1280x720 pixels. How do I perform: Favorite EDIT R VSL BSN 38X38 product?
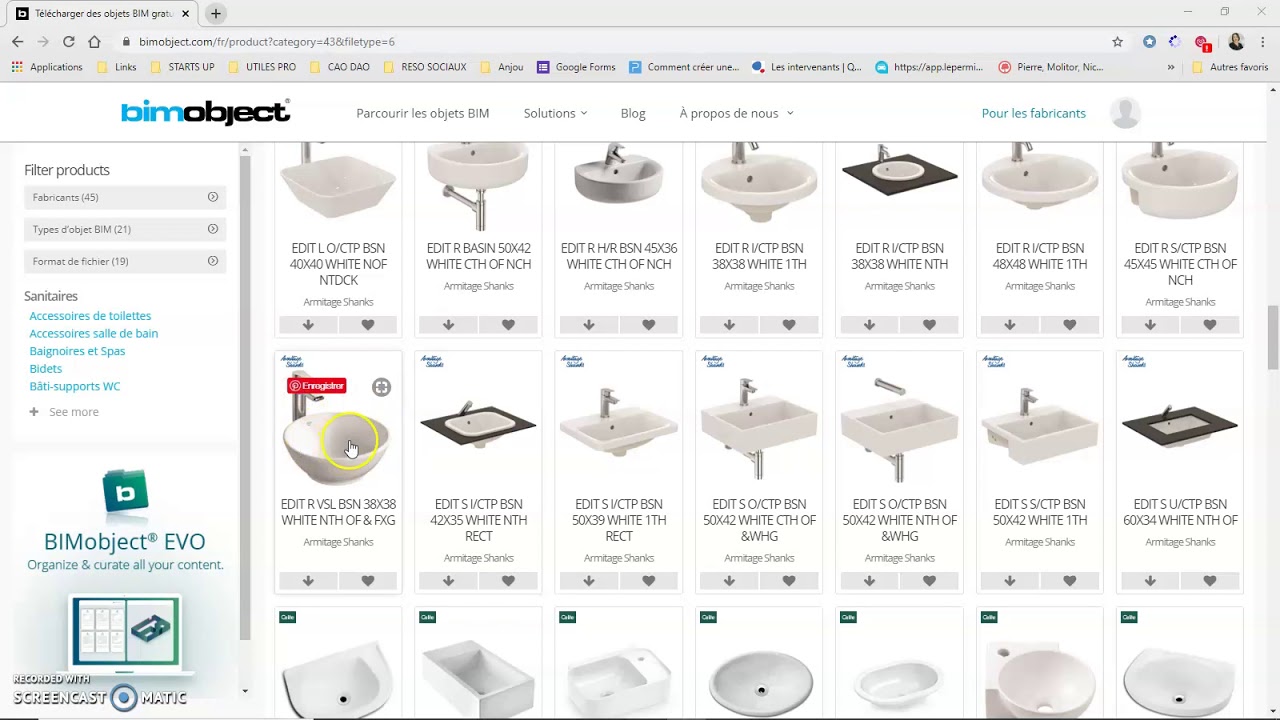click(x=368, y=581)
